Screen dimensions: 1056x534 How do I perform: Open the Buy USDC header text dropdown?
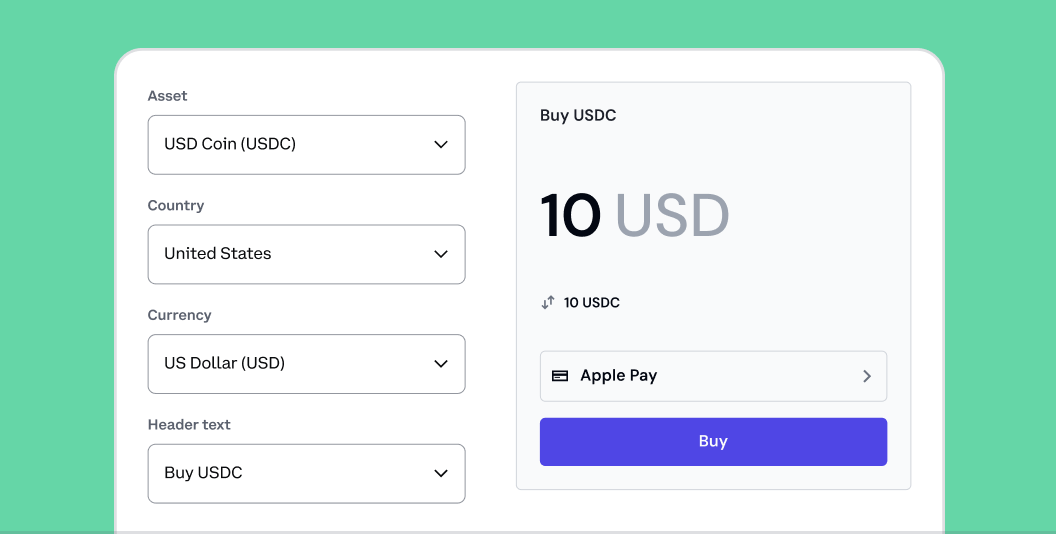click(x=306, y=473)
